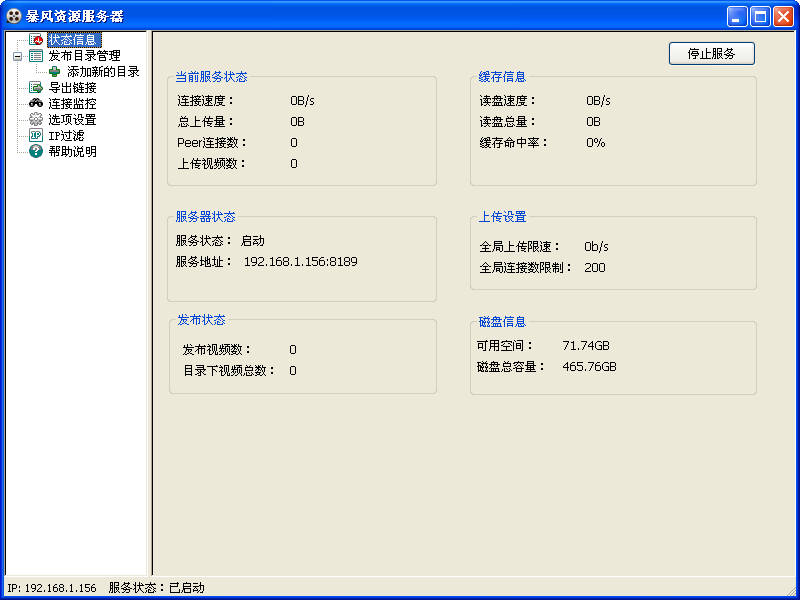
Task: Open 选项设置 from the tree
Action: click(x=72, y=119)
